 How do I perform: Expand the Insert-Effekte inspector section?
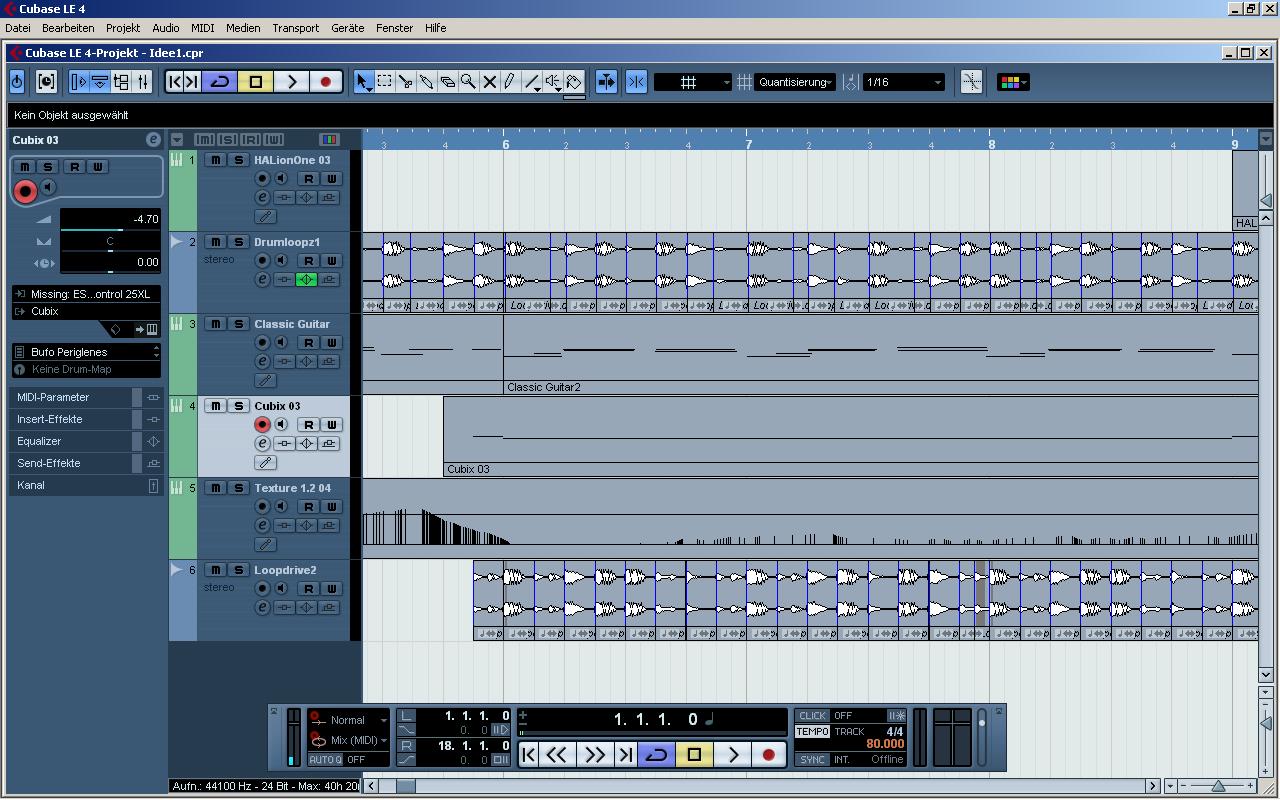click(50, 419)
